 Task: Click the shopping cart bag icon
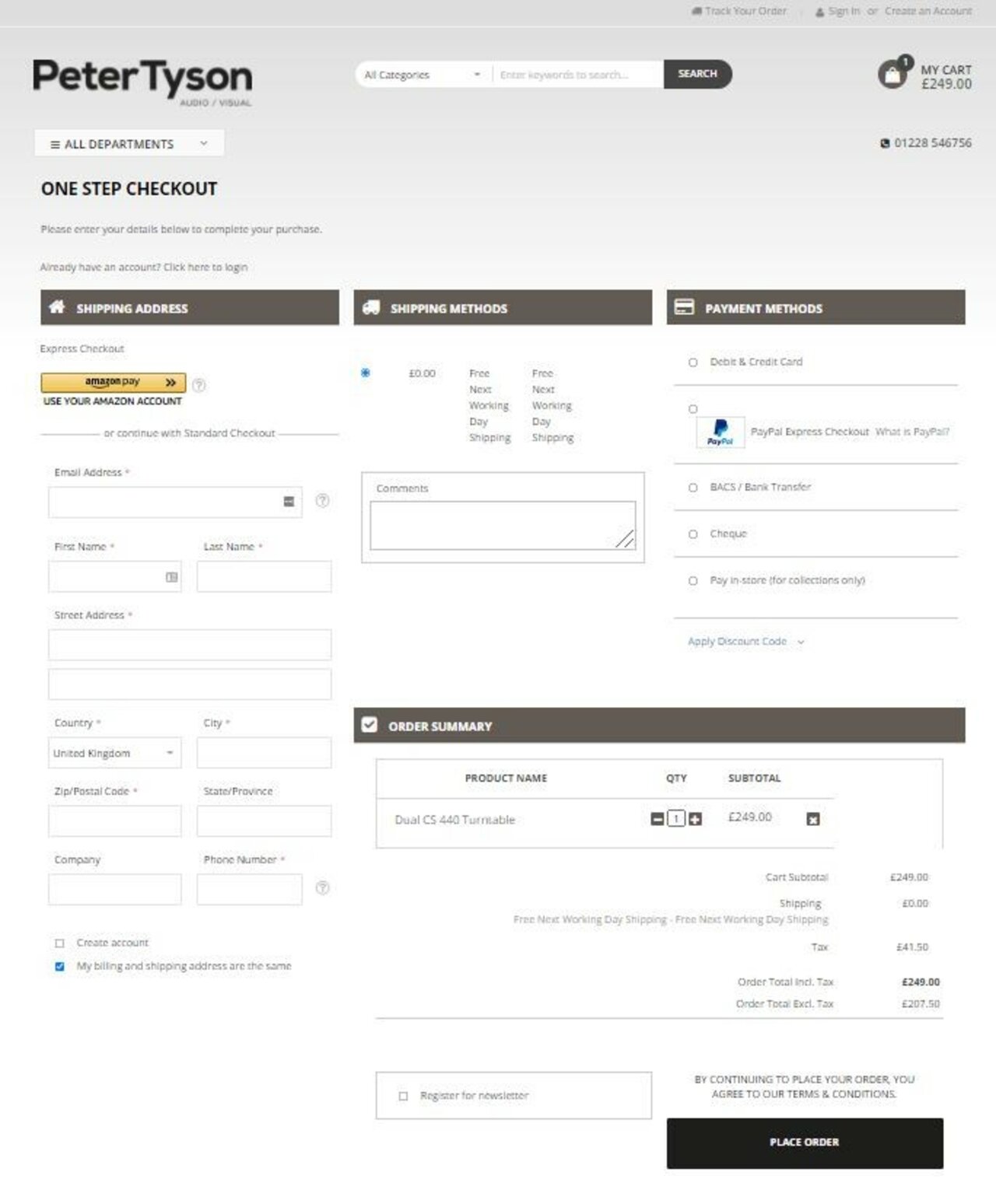893,75
